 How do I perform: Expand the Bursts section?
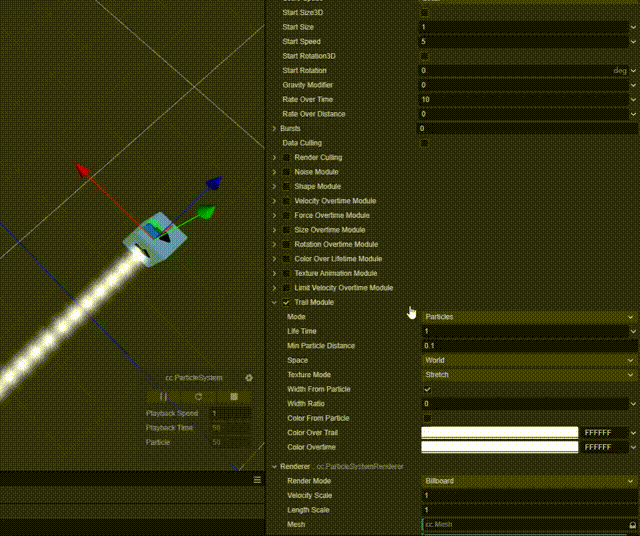pos(274,129)
